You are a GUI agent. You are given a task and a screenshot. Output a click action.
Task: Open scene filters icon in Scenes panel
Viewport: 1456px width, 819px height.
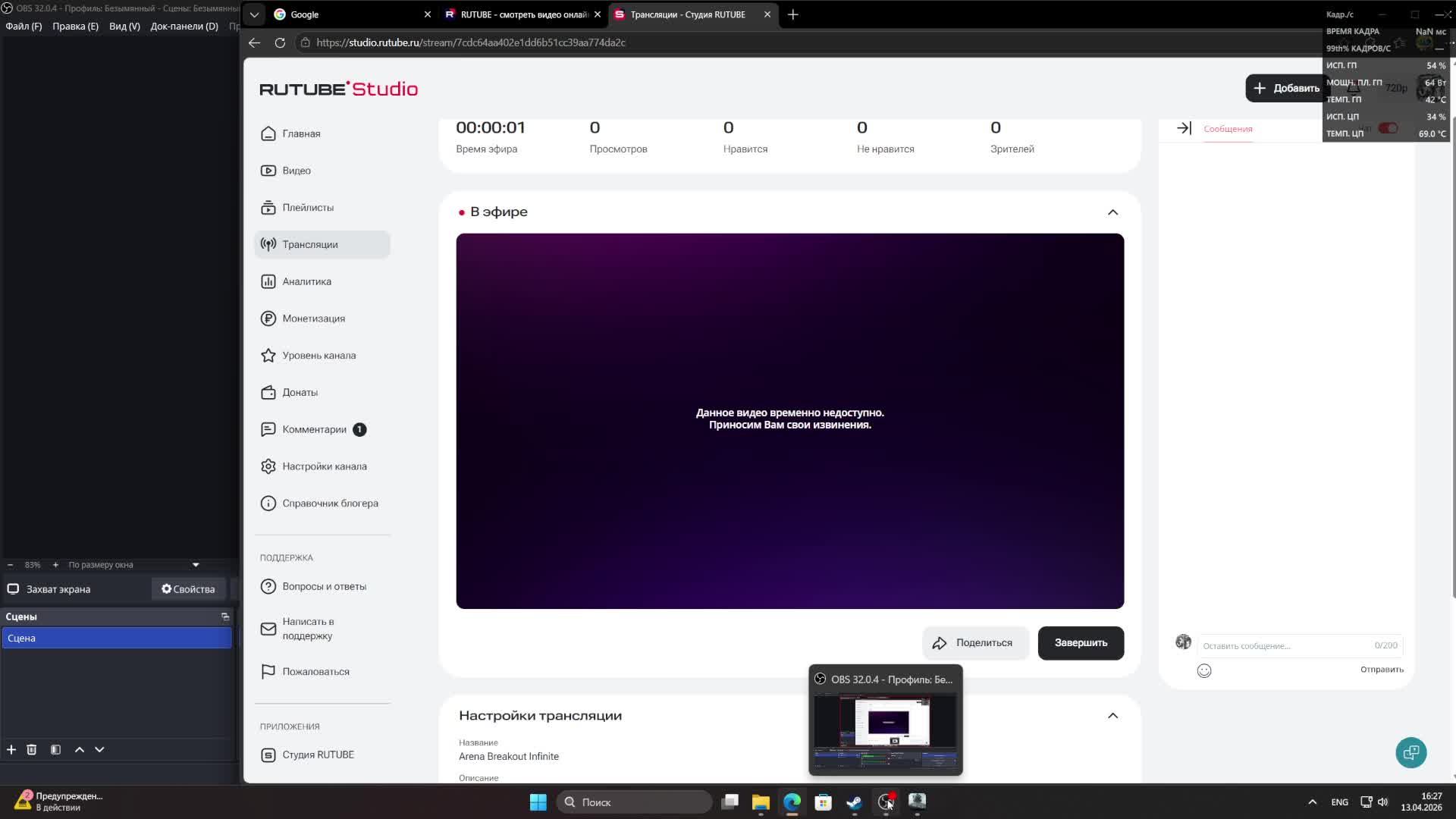pyautogui.click(x=55, y=749)
